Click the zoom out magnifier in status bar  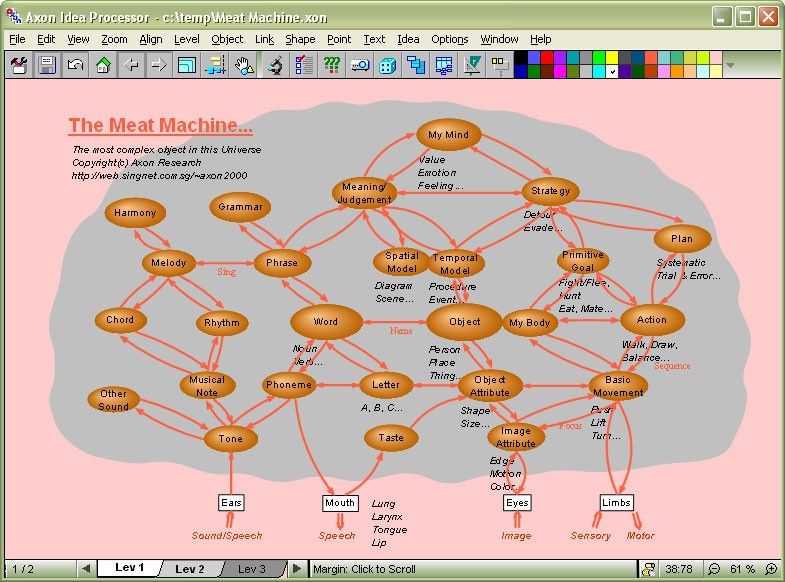tap(714, 569)
